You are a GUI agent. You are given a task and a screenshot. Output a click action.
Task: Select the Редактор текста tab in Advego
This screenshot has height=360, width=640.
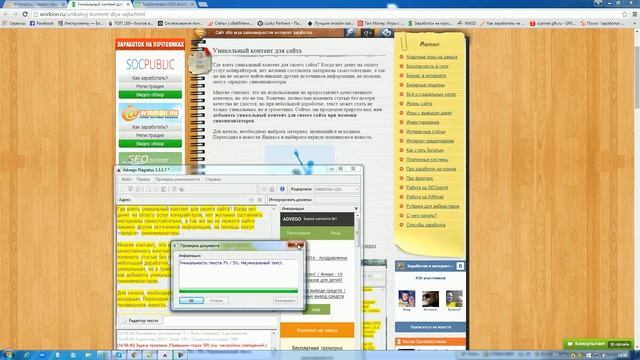[x=140, y=321]
